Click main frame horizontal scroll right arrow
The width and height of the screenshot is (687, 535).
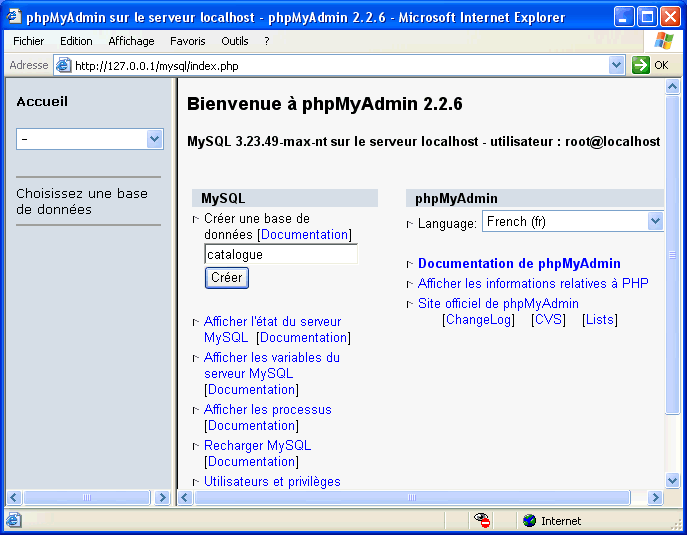tap(655, 498)
